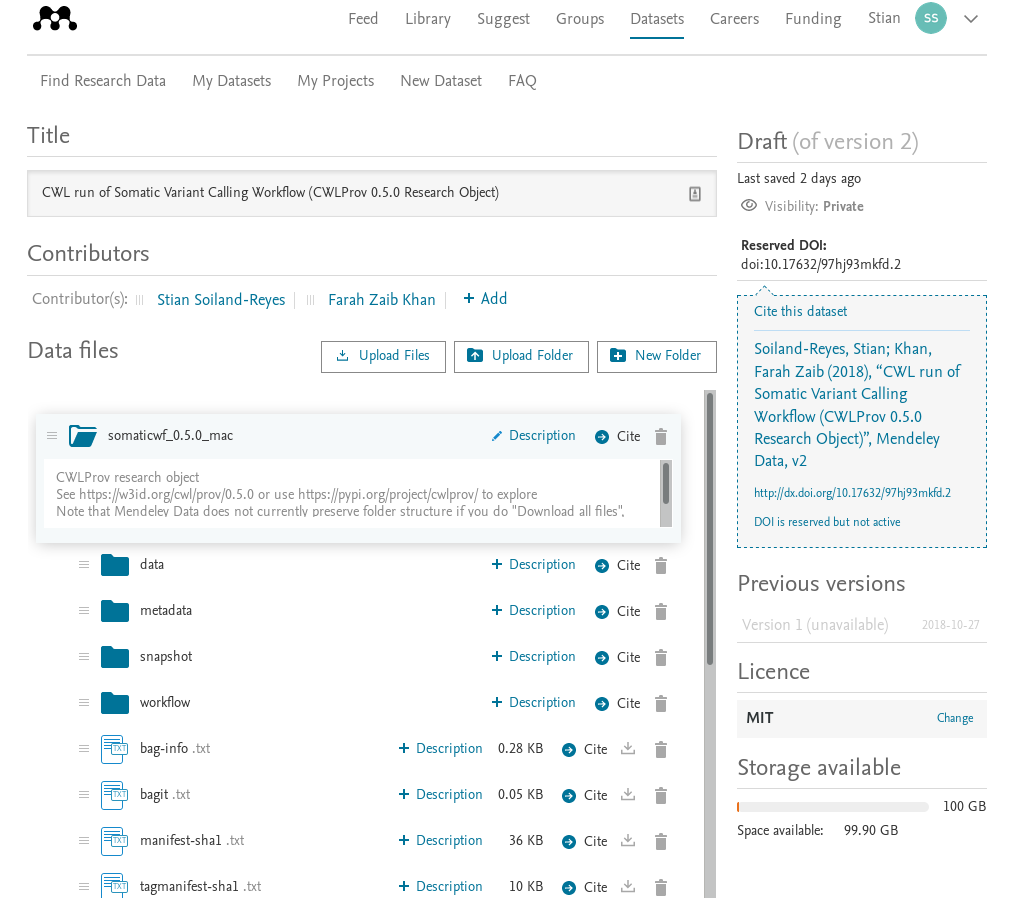Open the Funding tab

tap(813, 19)
